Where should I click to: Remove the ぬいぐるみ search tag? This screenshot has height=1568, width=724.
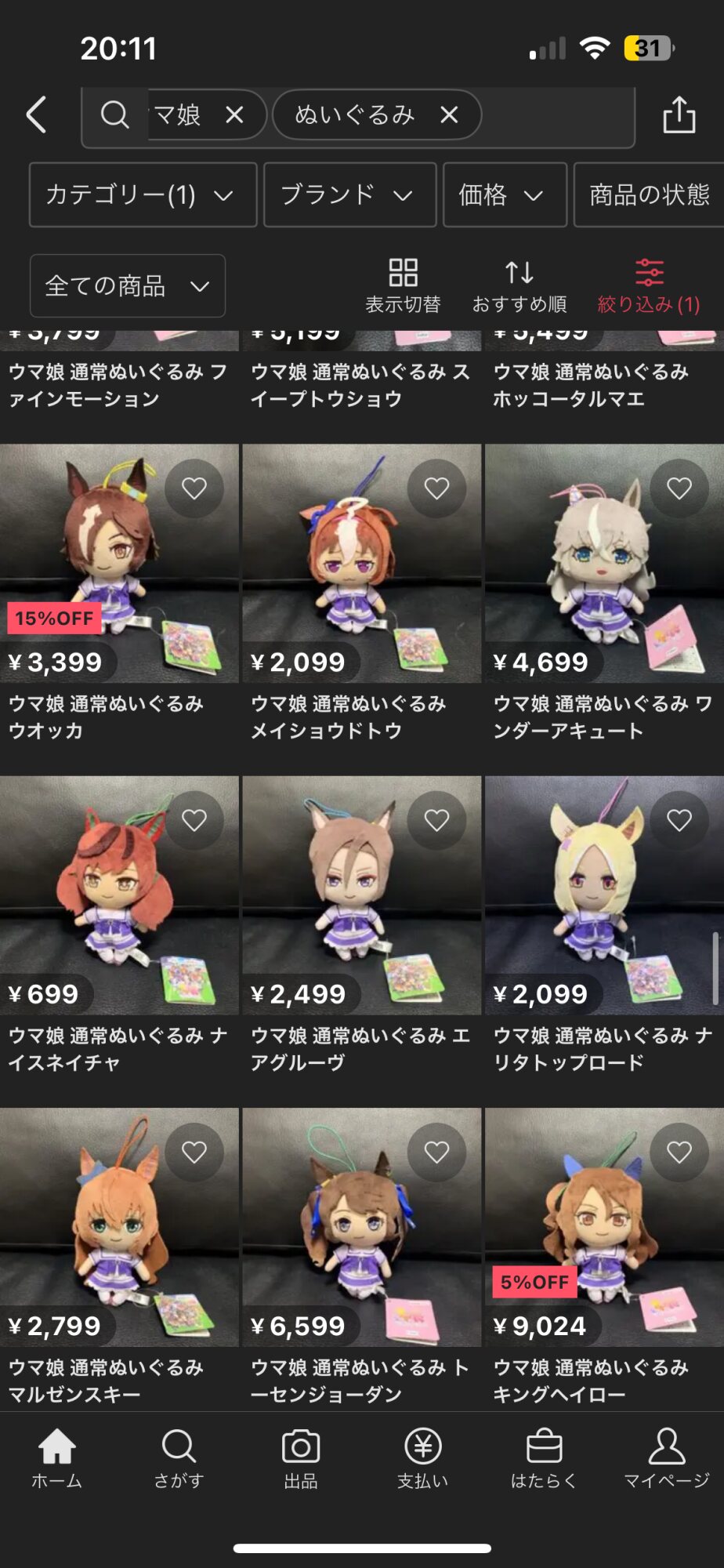point(449,115)
